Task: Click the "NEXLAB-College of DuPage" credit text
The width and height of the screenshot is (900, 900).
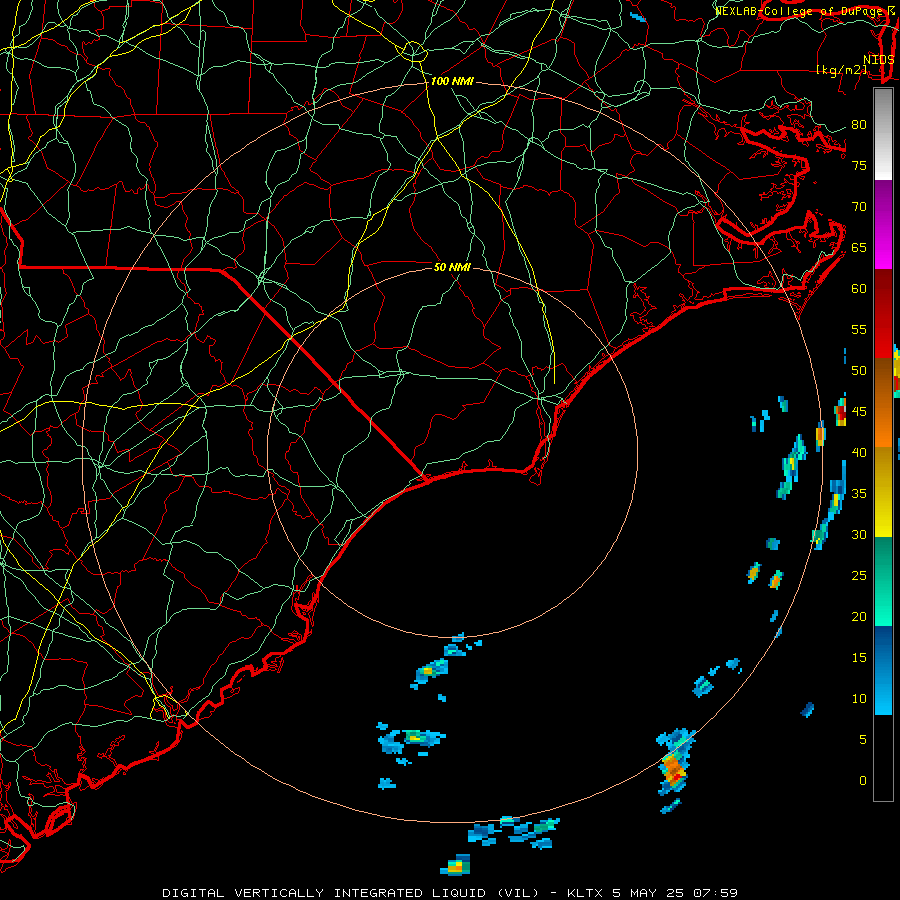Action: 800,11
